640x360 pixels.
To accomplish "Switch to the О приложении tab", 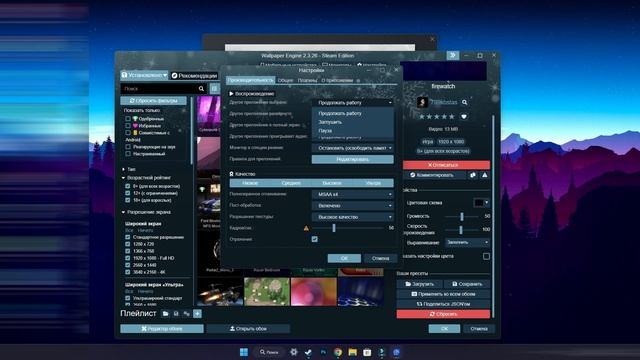I will (x=337, y=80).
